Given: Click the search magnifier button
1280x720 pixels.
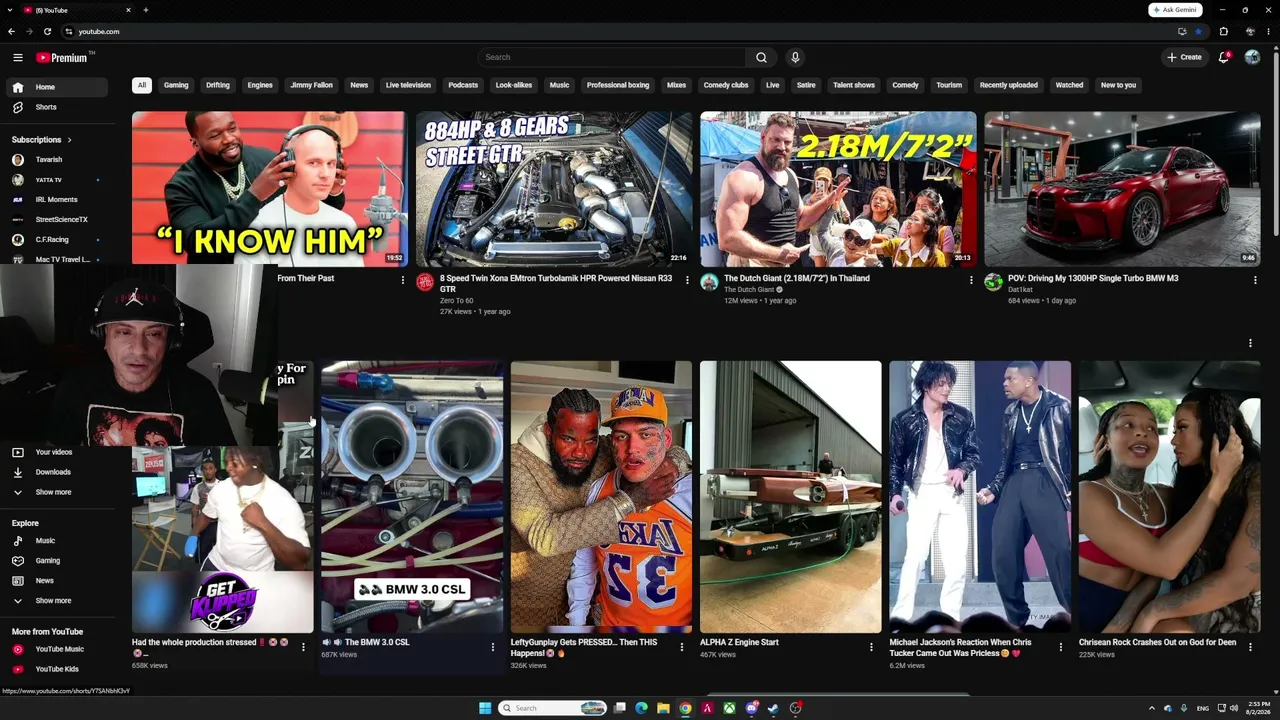Looking at the screenshot, I should point(761,57).
